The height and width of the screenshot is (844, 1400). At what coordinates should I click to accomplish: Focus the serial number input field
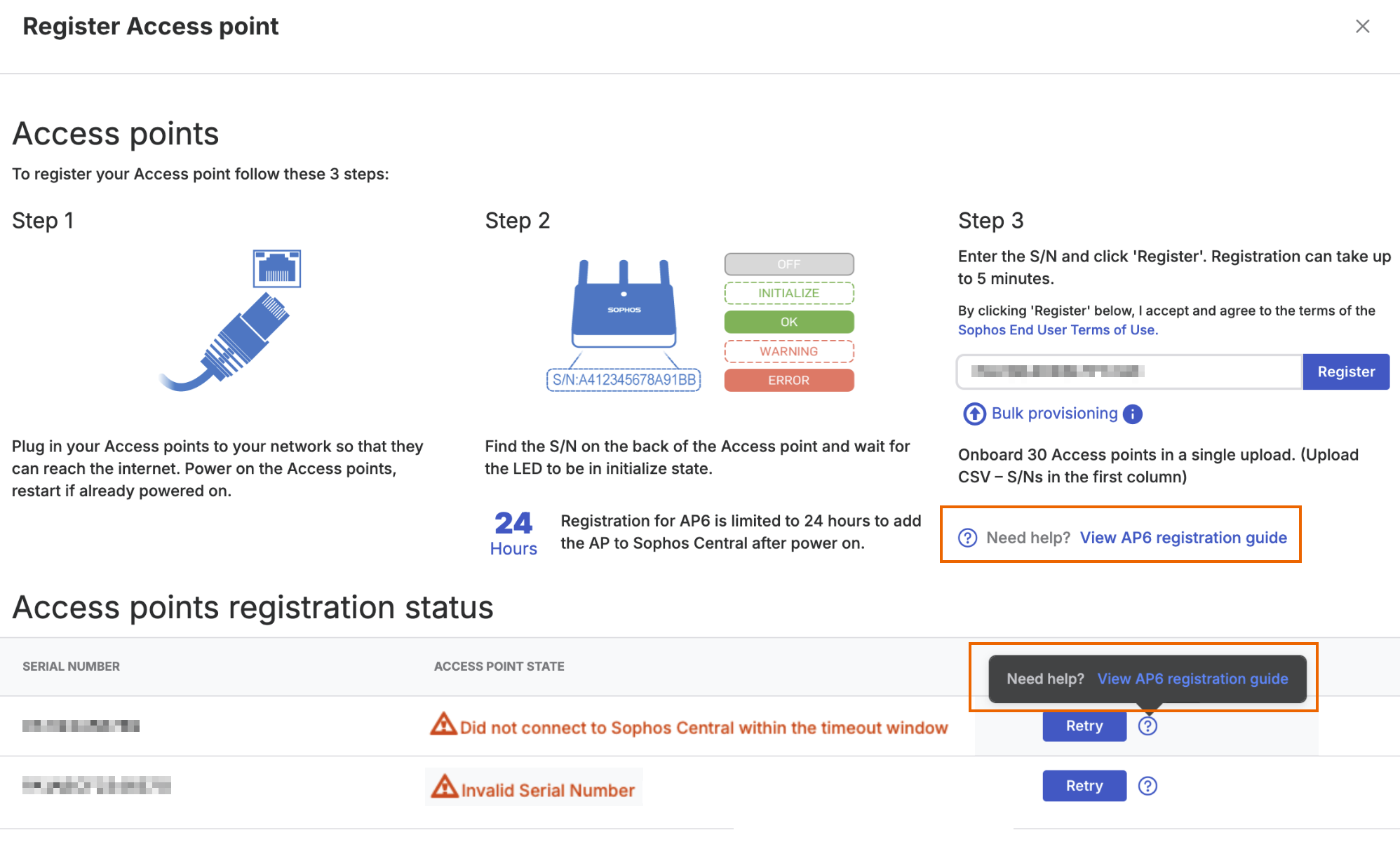tap(1129, 372)
